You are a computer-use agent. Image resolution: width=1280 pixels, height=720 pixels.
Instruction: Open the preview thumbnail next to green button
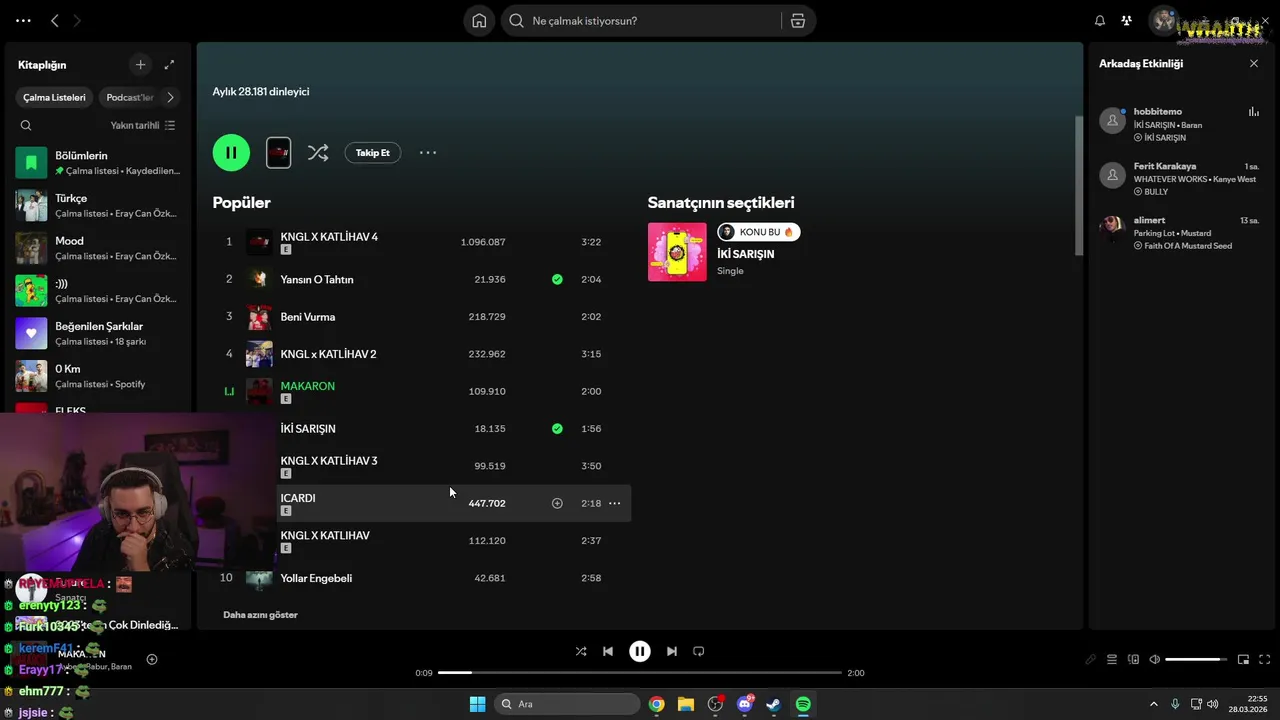pos(279,153)
